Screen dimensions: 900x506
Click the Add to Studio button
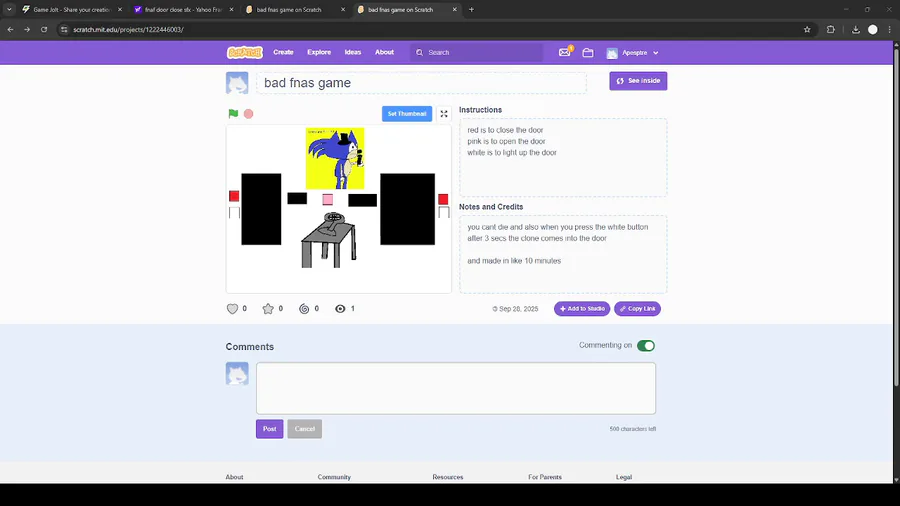point(582,309)
